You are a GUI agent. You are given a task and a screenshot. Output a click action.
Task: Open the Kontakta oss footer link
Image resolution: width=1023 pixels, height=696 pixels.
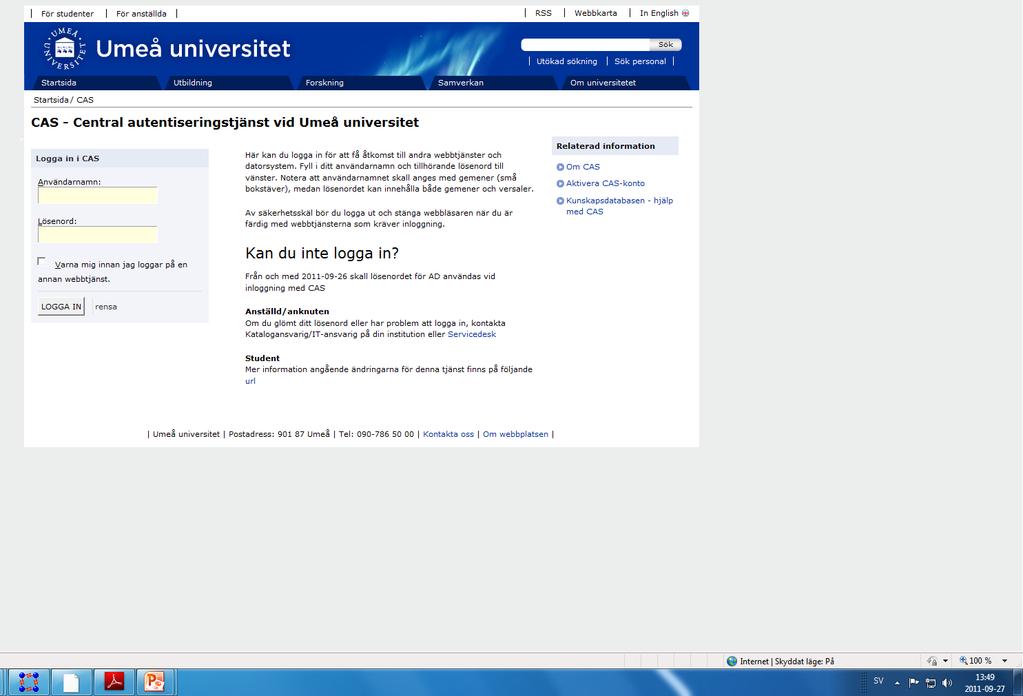click(x=448, y=434)
